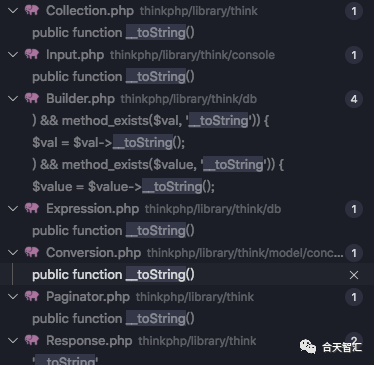The height and width of the screenshot is (365, 374).
Task: Click the PHP elephant icon for Paginator.php
Action: coord(32,296)
